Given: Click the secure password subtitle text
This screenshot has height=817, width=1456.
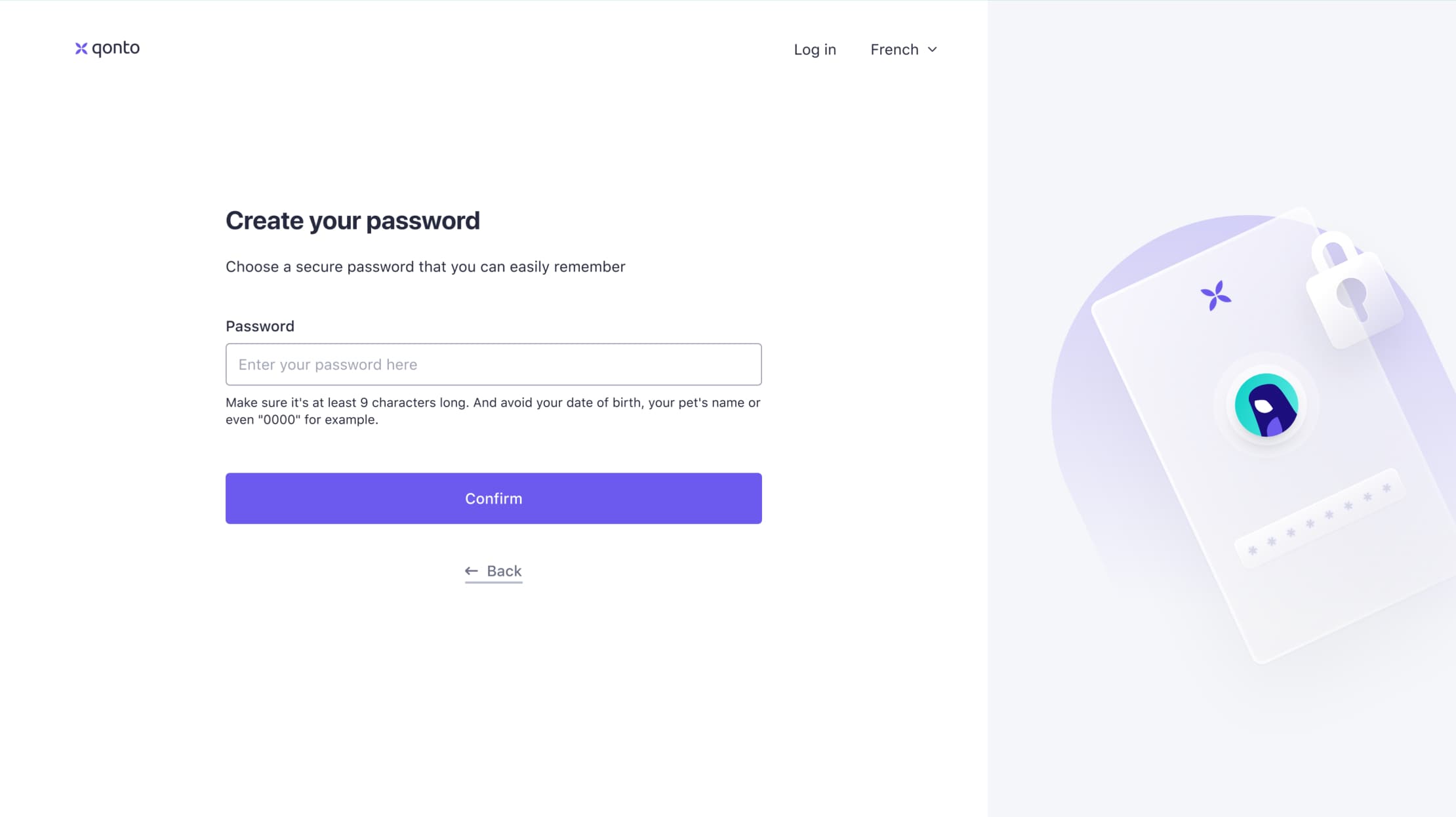Looking at the screenshot, I should (x=425, y=267).
